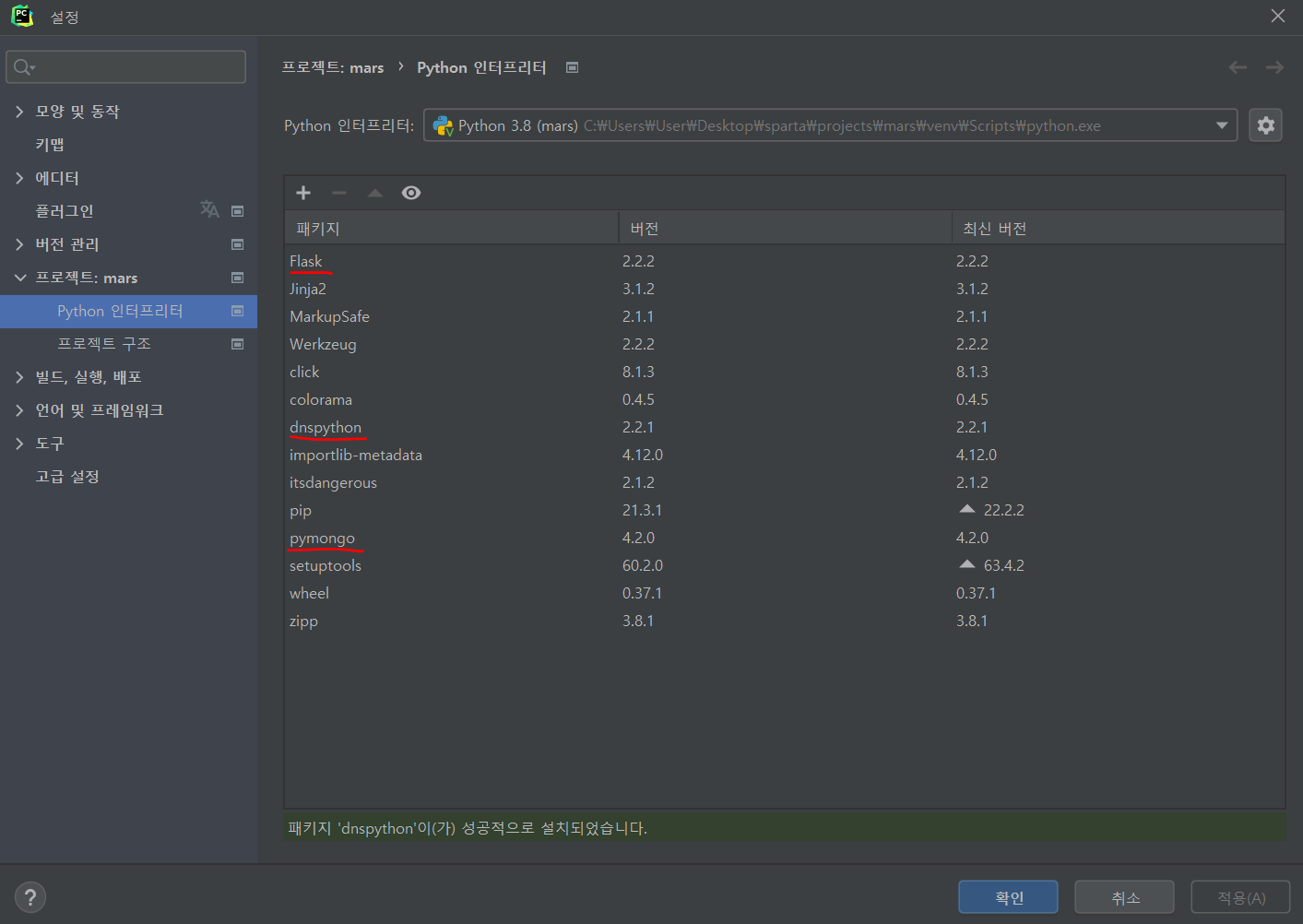Select the Flask package row
The width and height of the screenshot is (1303, 924).
tap(785, 261)
